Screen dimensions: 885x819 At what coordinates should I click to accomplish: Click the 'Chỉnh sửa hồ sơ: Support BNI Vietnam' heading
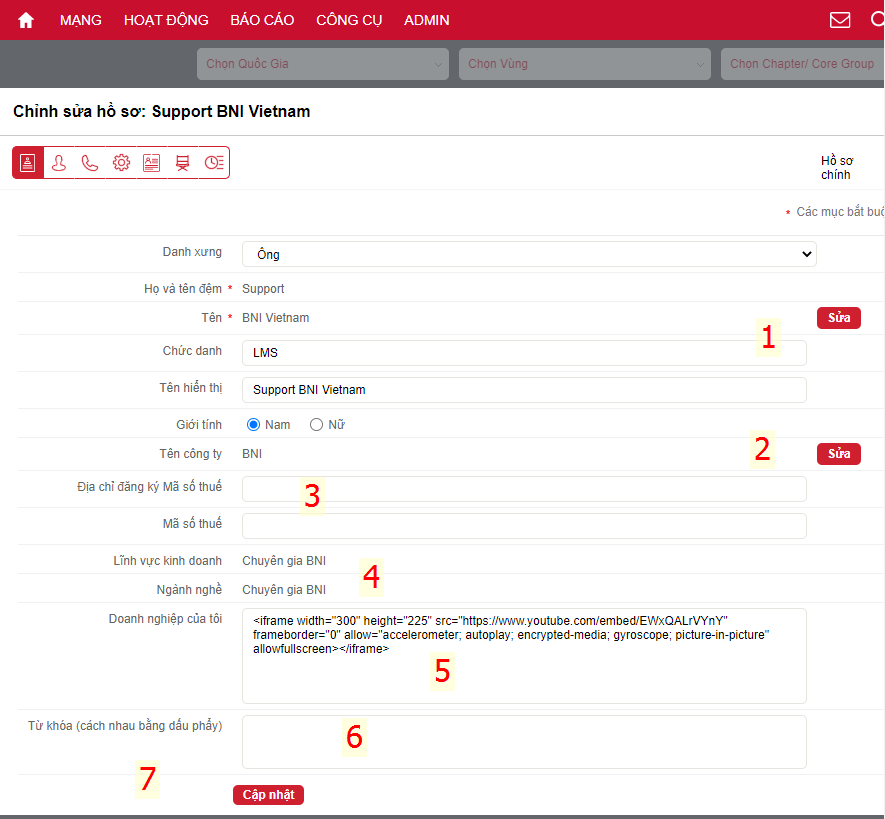pos(161,111)
